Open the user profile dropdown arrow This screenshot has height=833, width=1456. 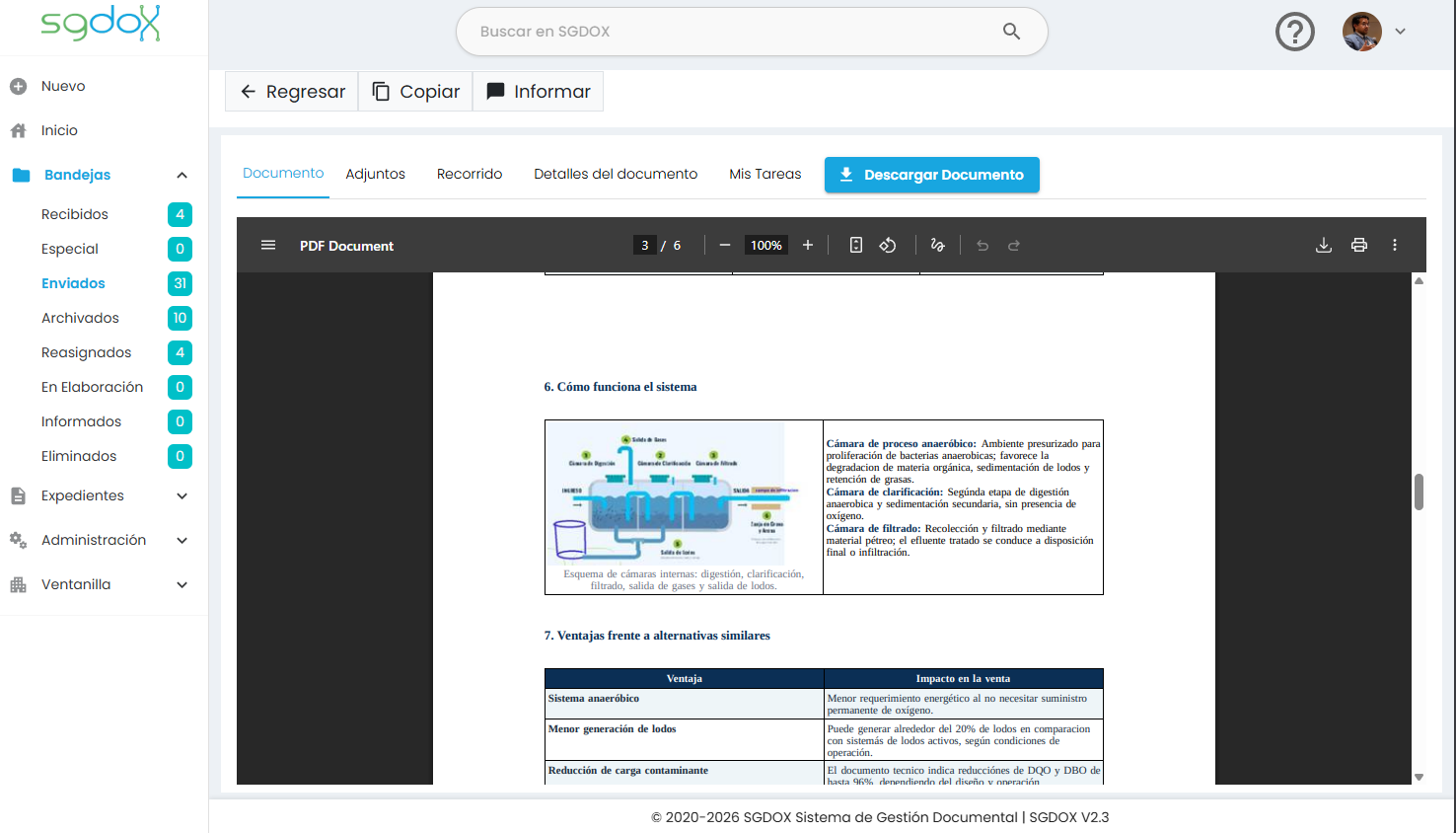click(x=1400, y=32)
